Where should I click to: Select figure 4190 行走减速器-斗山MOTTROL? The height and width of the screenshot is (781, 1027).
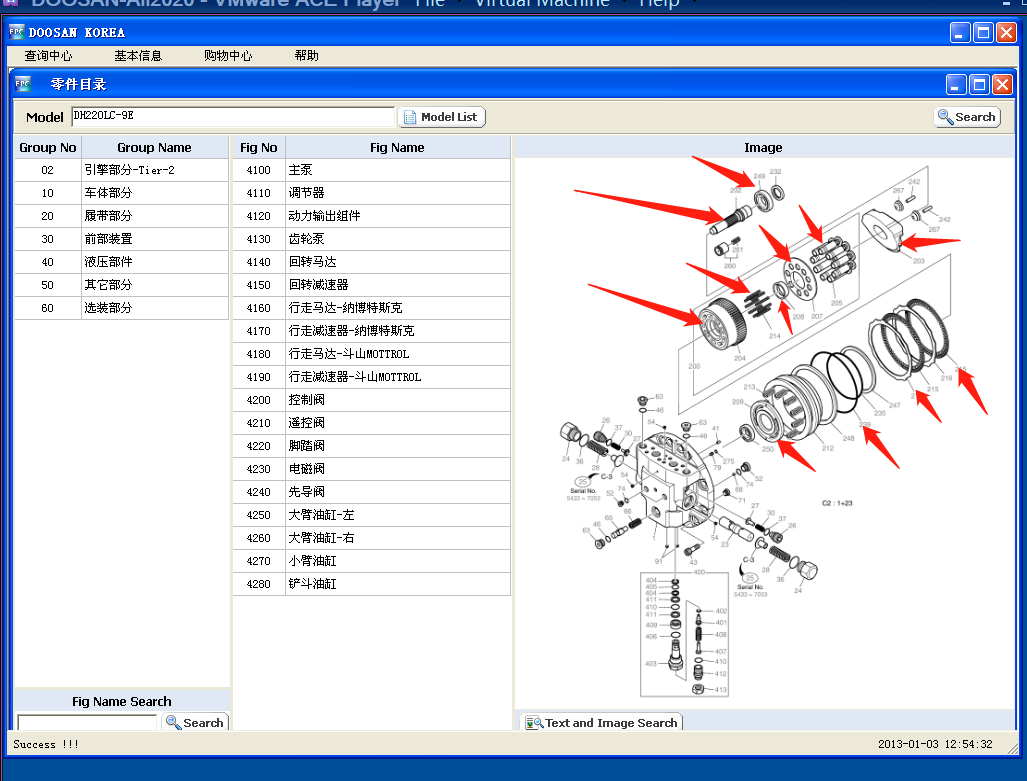371,377
